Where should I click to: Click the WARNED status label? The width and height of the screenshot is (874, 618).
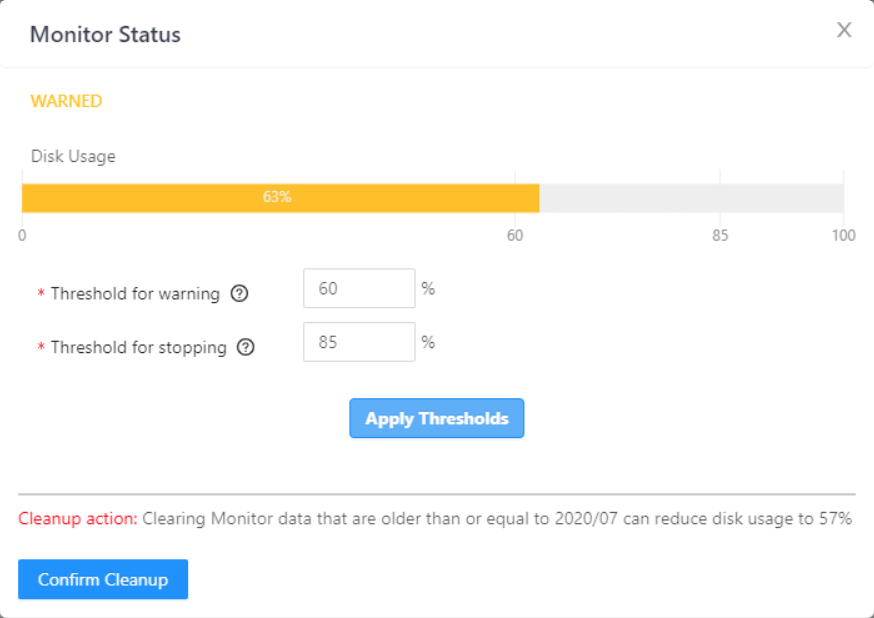tap(65, 100)
